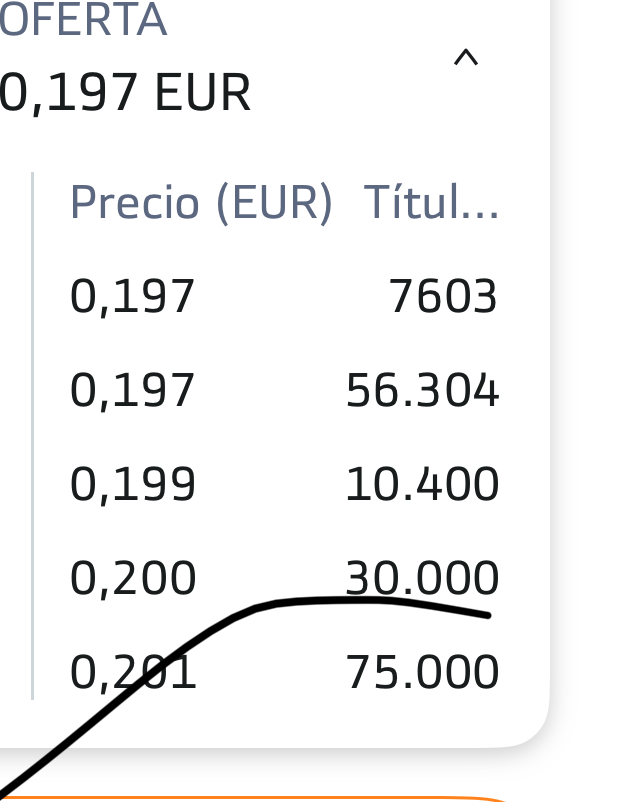Click the Precio (EUR) column header
Screen dimensions: 622x802
click(201, 203)
